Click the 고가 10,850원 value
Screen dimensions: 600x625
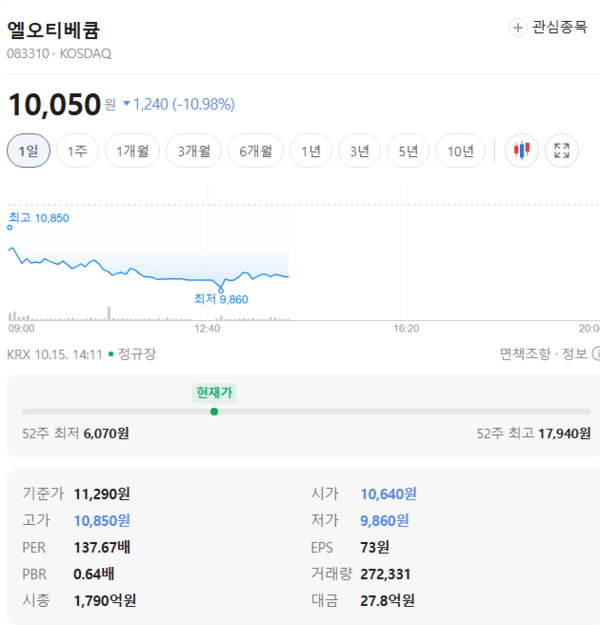point(102,521)
